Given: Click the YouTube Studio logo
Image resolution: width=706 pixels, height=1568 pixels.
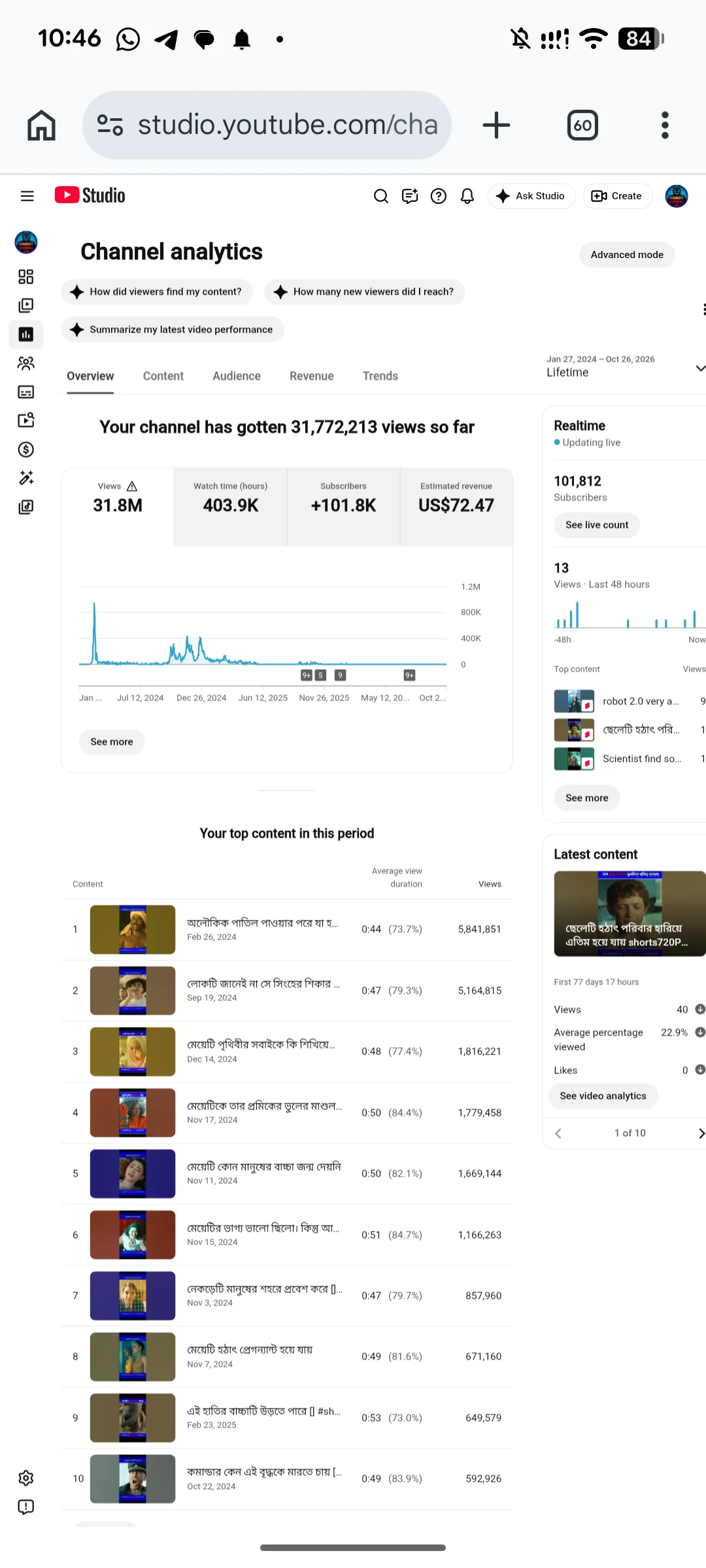Looking at the screenshot, I should pyautogui.click(x=90, y=195).
